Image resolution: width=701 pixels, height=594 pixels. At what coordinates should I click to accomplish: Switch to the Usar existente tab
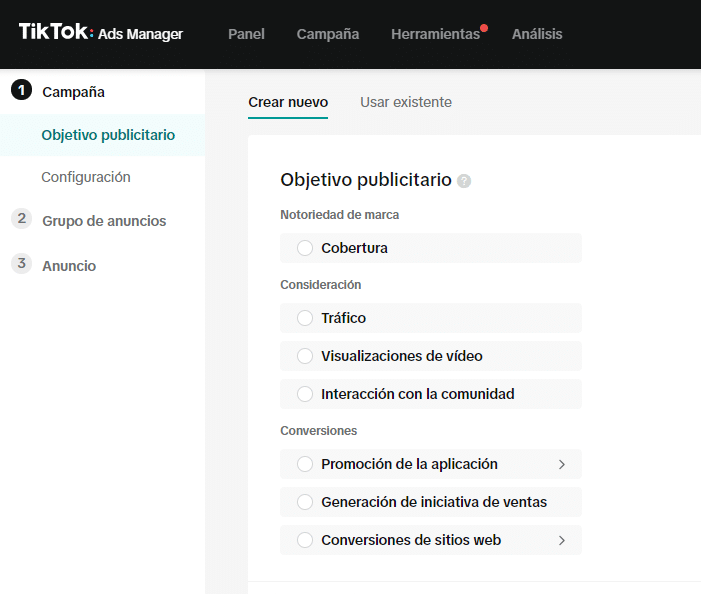pyautogui.click(x=406, y=102)
